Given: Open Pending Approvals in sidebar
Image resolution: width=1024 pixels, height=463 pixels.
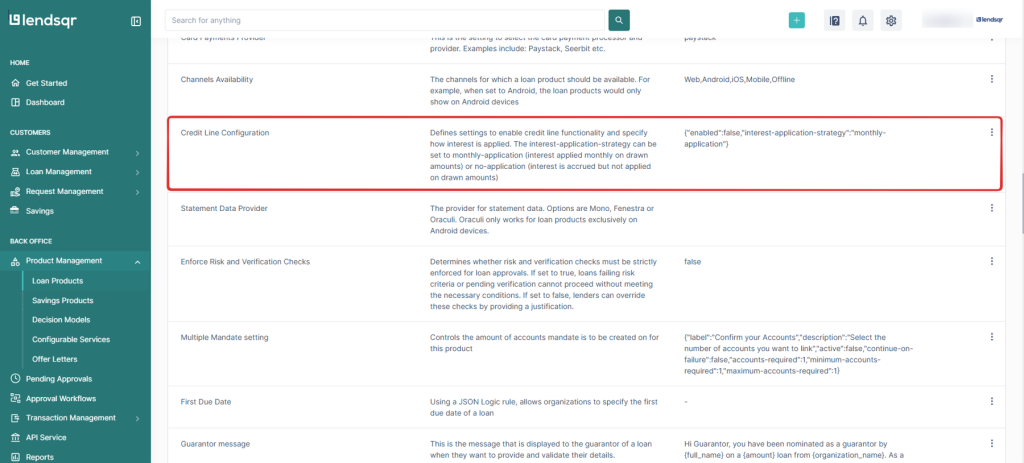Looking at the screenshot, I should tap(59, 379).
